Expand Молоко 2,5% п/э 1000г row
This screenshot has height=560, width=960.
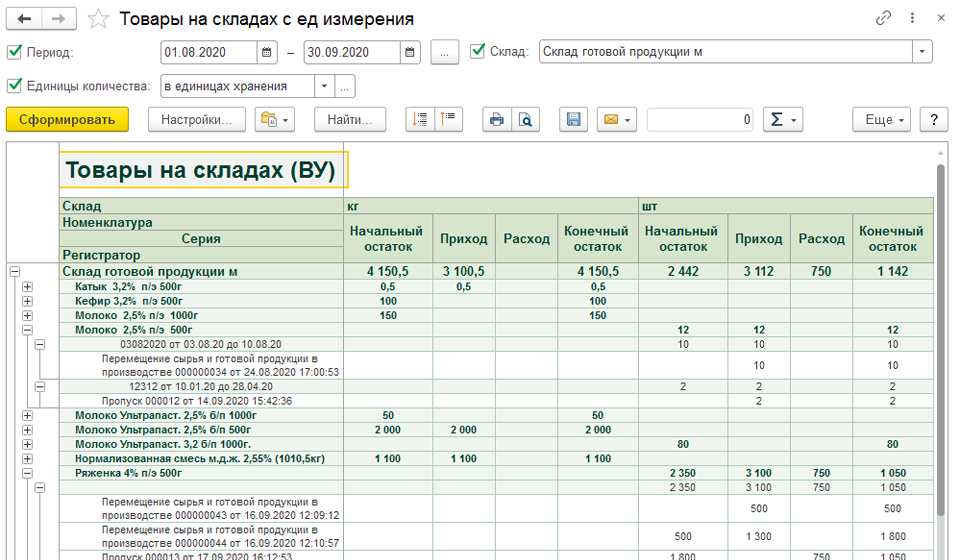point(27,315)
